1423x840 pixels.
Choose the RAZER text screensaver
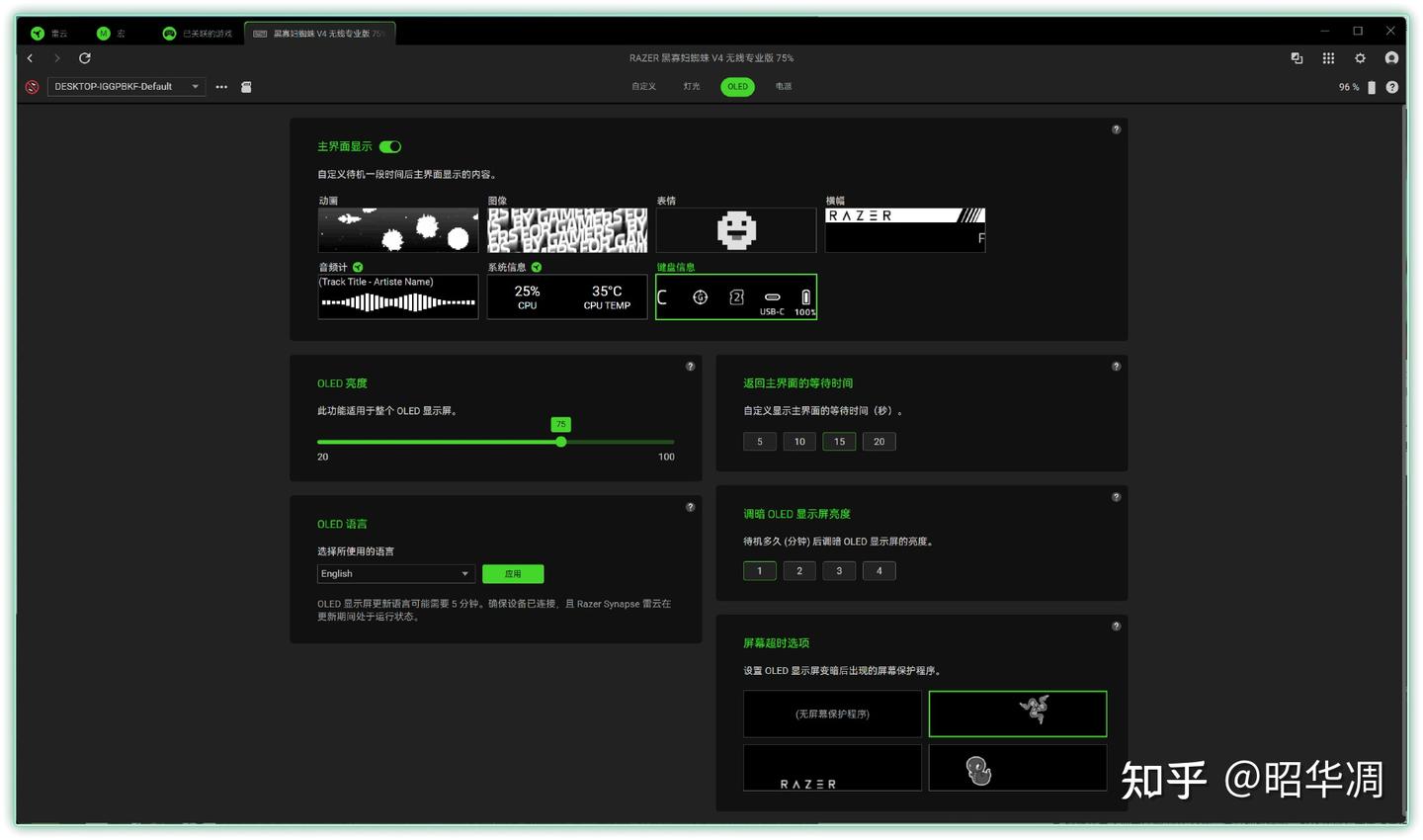832,768
